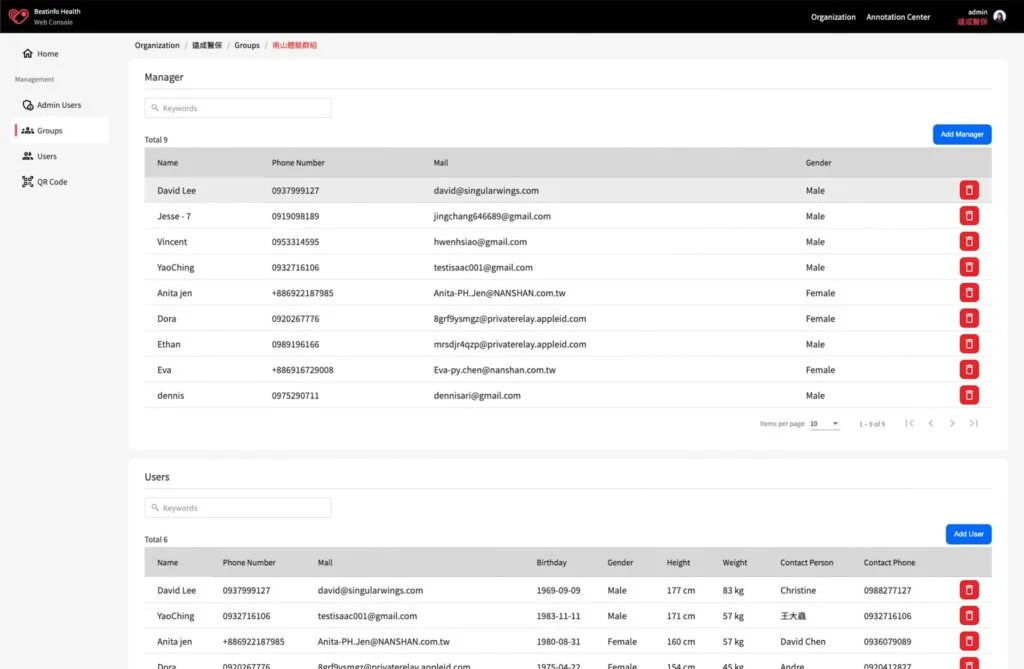Click the Chinese organization name breadcrumb after Organization
Image resolution: width=1024 pixels, height=669 pixels.
[x=206, y=45]
